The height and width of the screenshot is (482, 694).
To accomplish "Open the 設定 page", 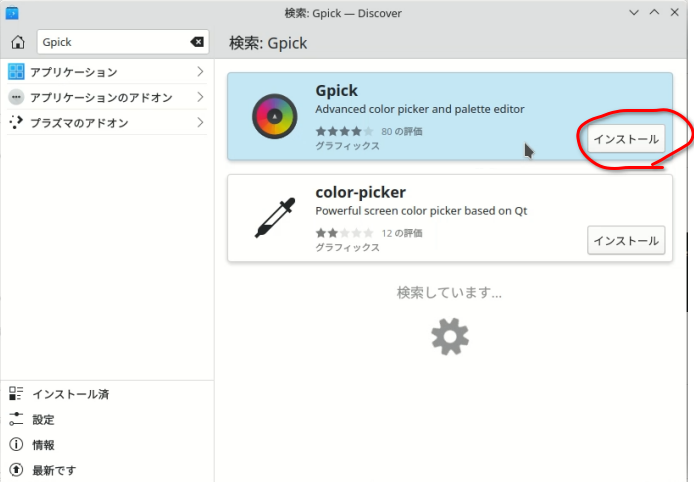I will [107, 419].
